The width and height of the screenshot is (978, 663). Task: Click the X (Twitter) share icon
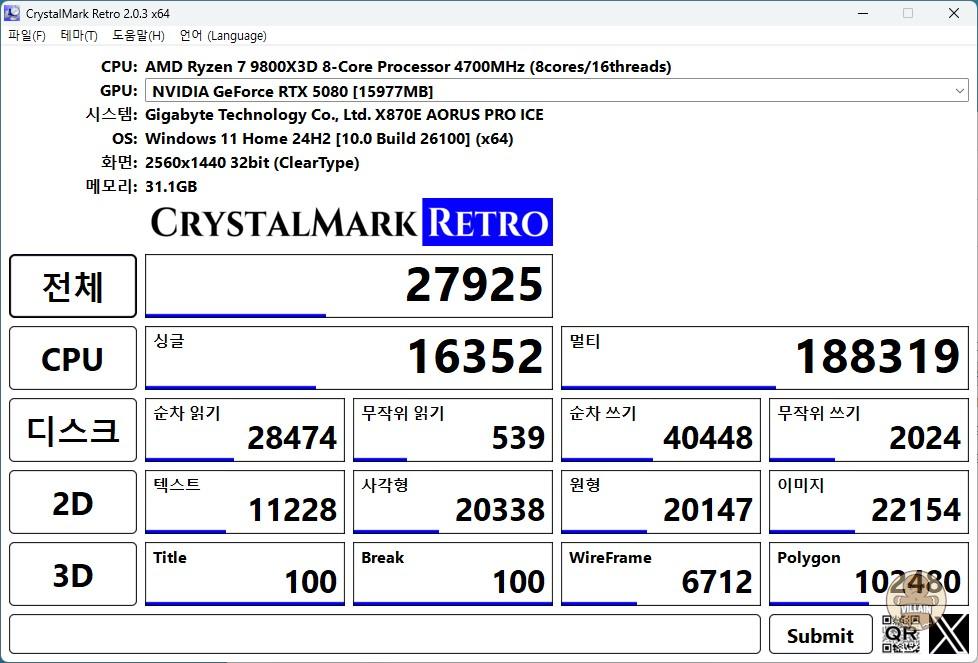tap(948, 634)
